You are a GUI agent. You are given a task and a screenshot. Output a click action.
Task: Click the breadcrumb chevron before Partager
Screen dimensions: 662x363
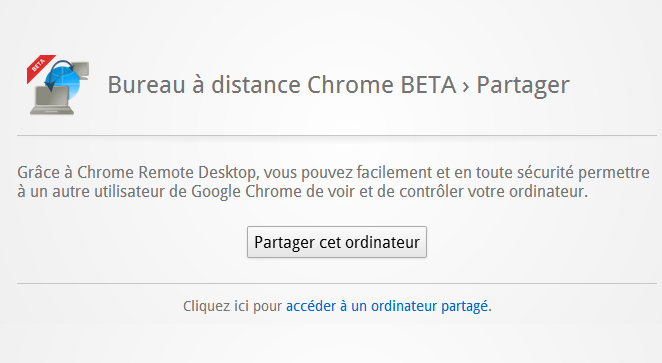click(466, 87)
